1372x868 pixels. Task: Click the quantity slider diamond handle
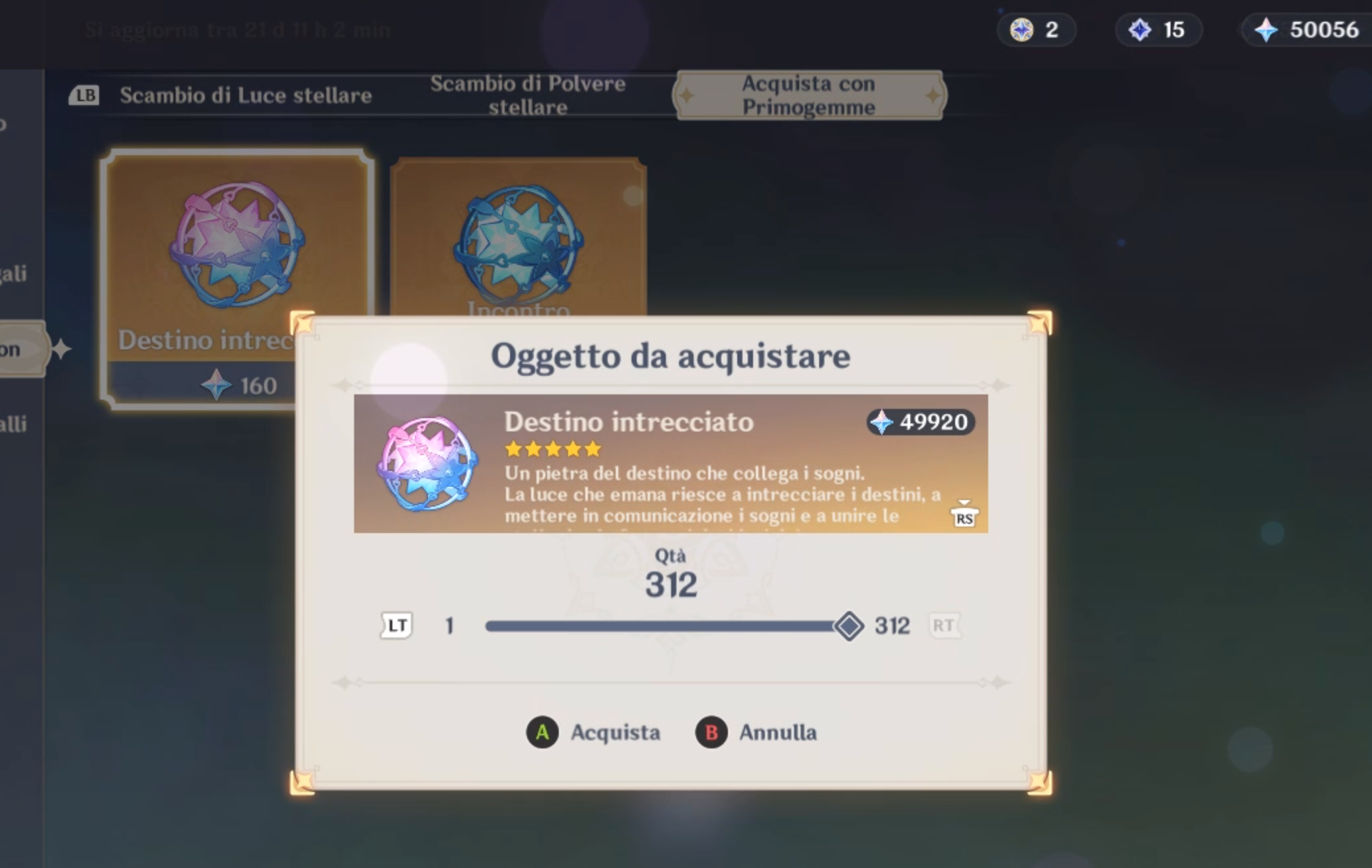click(x=849, y=625)
